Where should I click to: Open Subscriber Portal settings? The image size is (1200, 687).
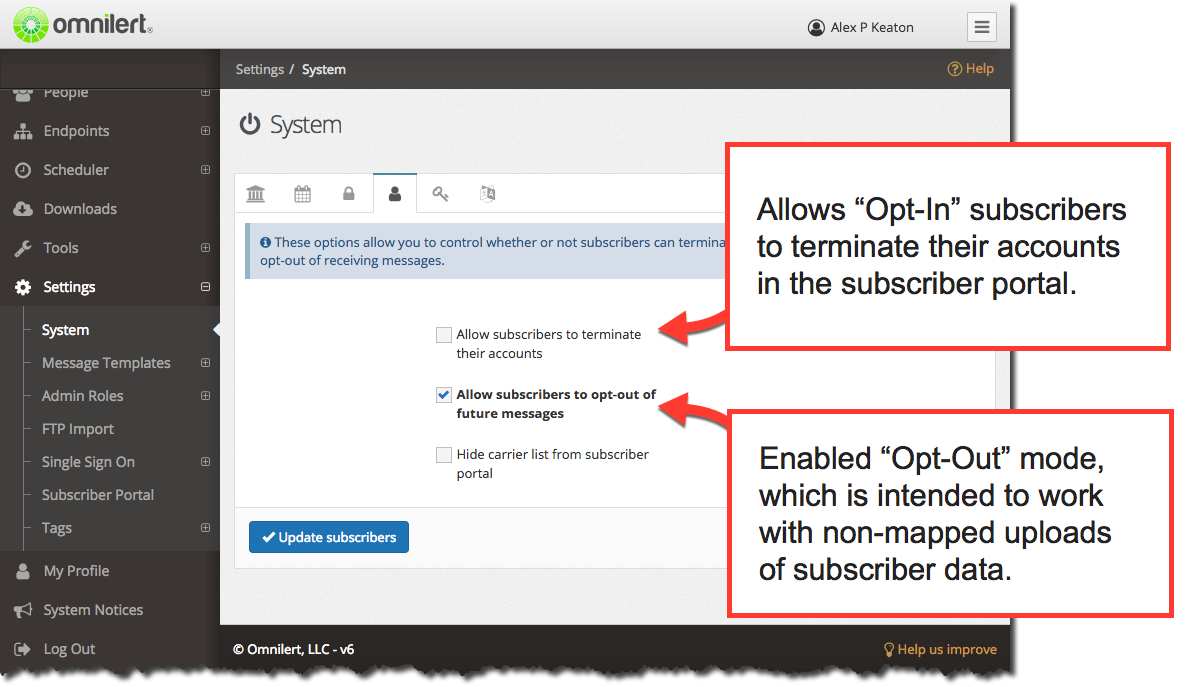pyautogui.click(x=98, y=495)
